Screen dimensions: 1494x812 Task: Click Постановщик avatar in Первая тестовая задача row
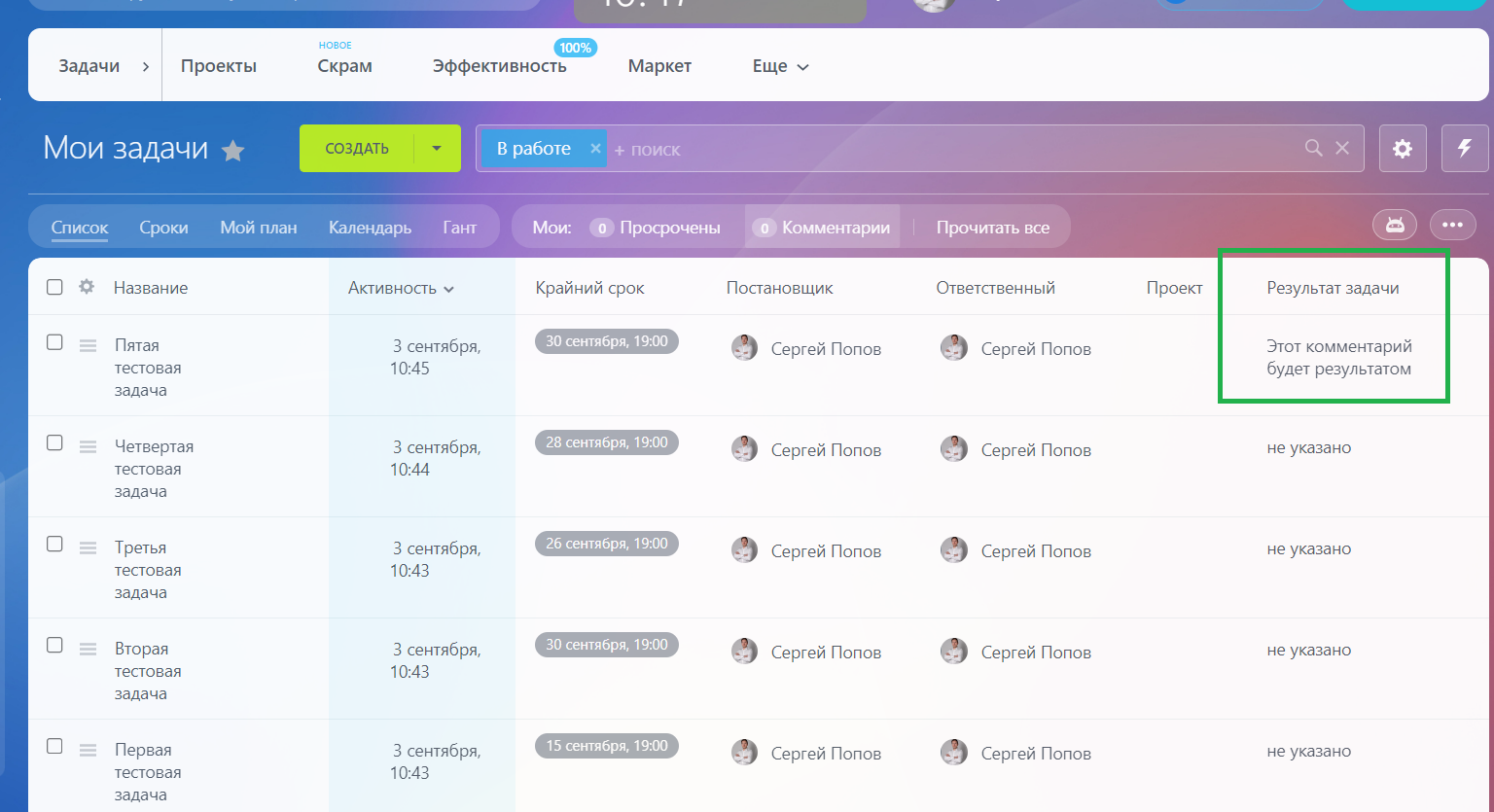click(744, 753)
